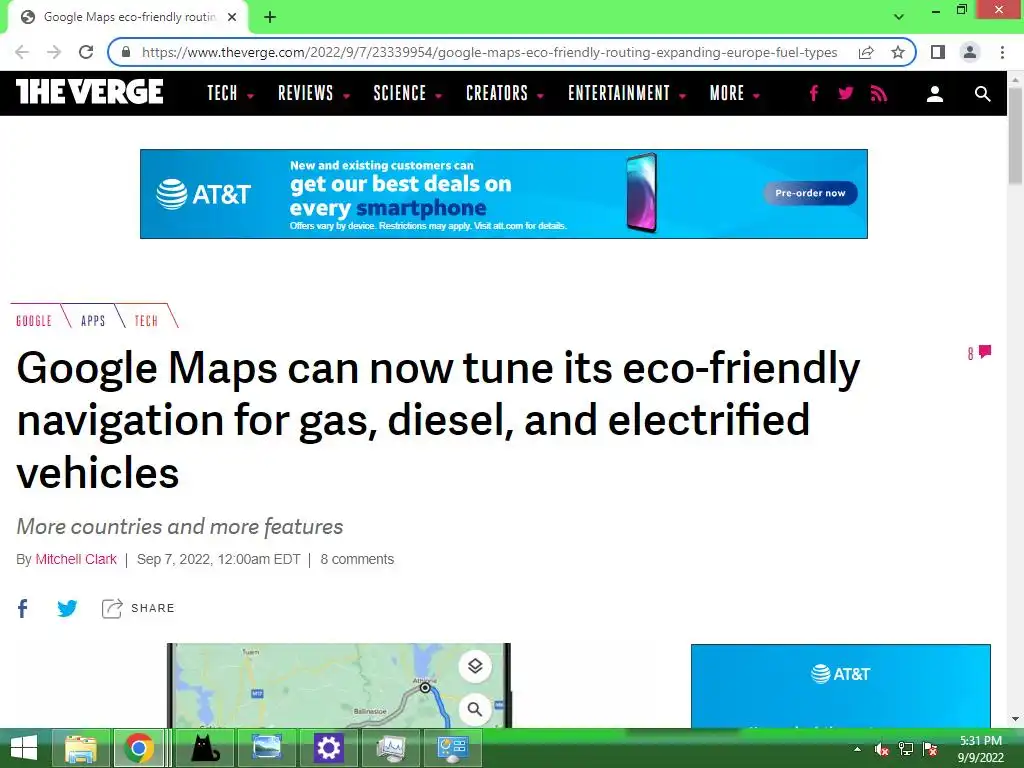Click the article headline text

click(438, 420)
